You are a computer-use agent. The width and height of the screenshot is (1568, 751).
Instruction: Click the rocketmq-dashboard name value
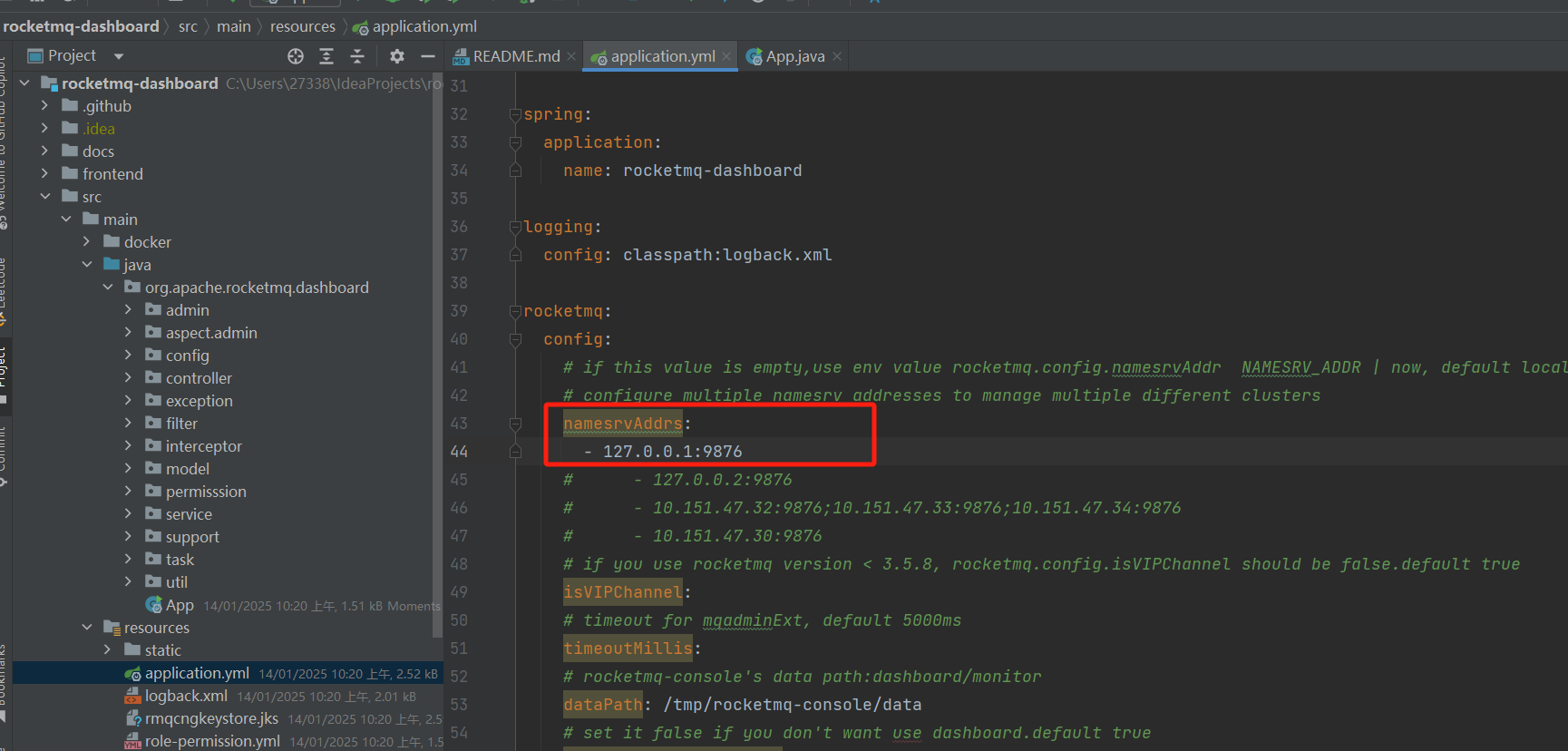pyautogui.click(x=713, y=171)
